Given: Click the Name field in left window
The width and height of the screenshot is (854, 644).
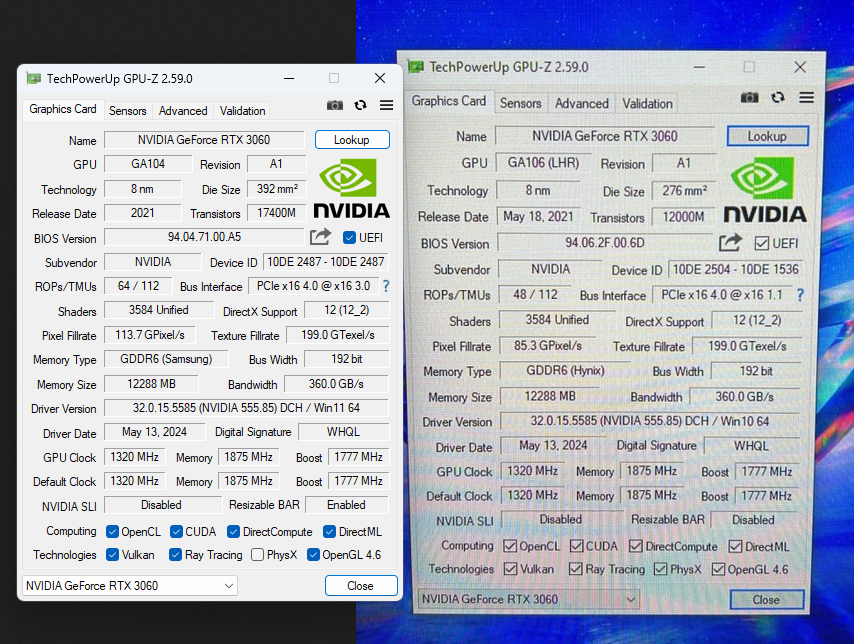Looking at the screenshot, I should coord(204,139).
